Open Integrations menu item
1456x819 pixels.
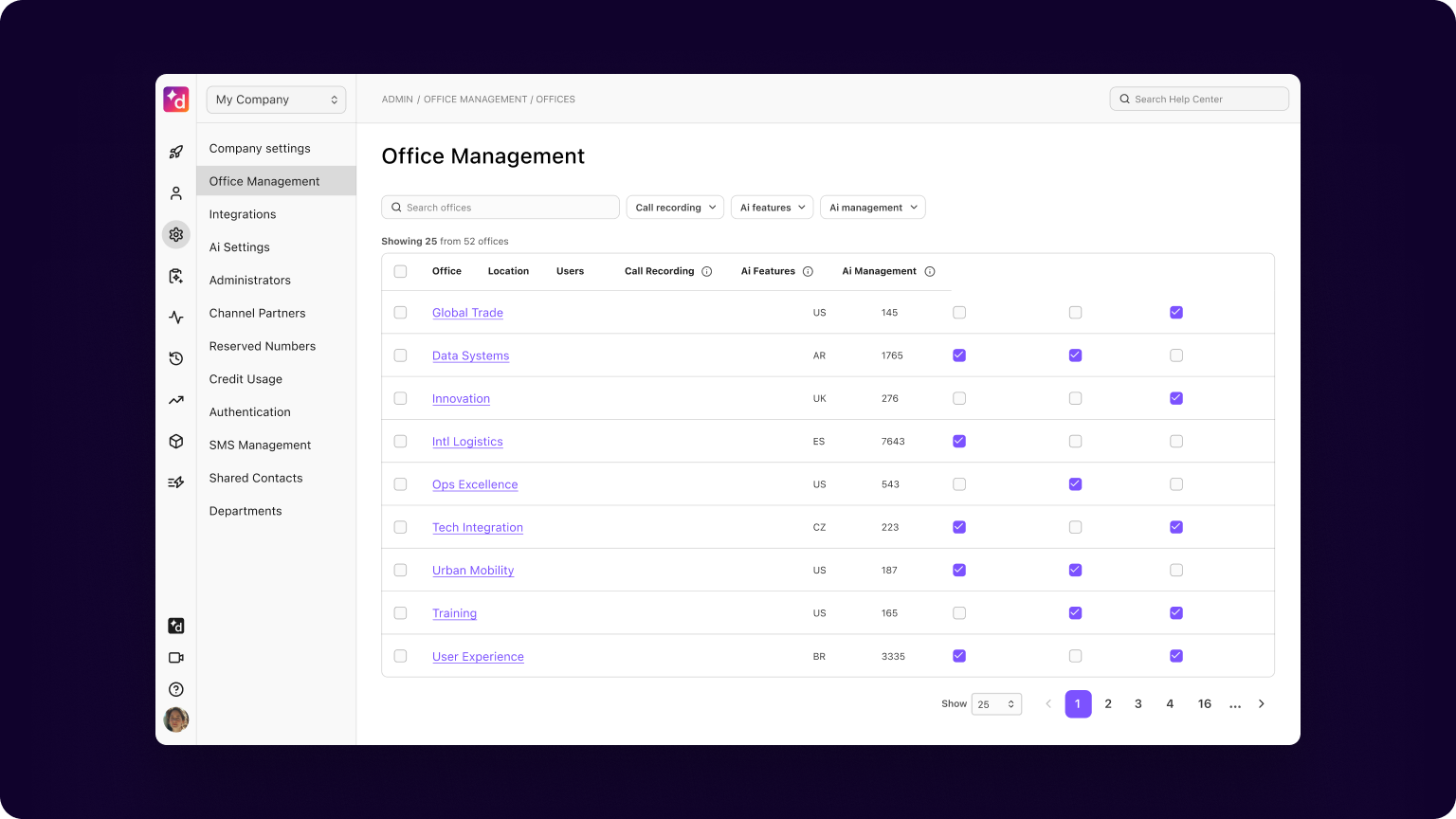pyautogui.click(x=276, y=214)
